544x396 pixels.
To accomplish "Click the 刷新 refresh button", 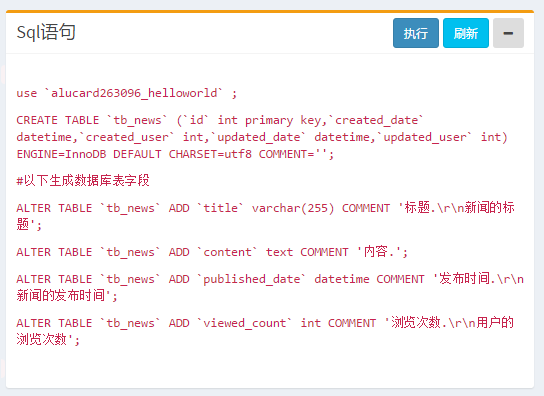I will point(466,33).
